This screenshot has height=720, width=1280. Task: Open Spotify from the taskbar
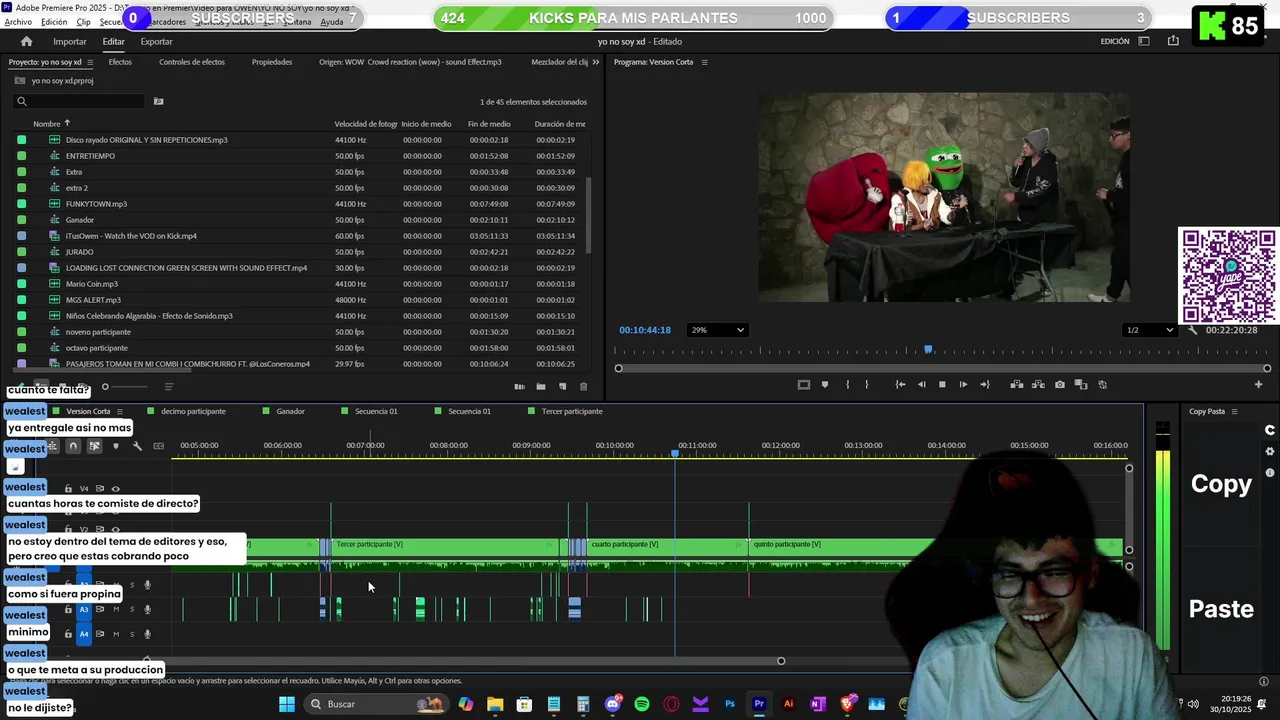tap(642, 704)
